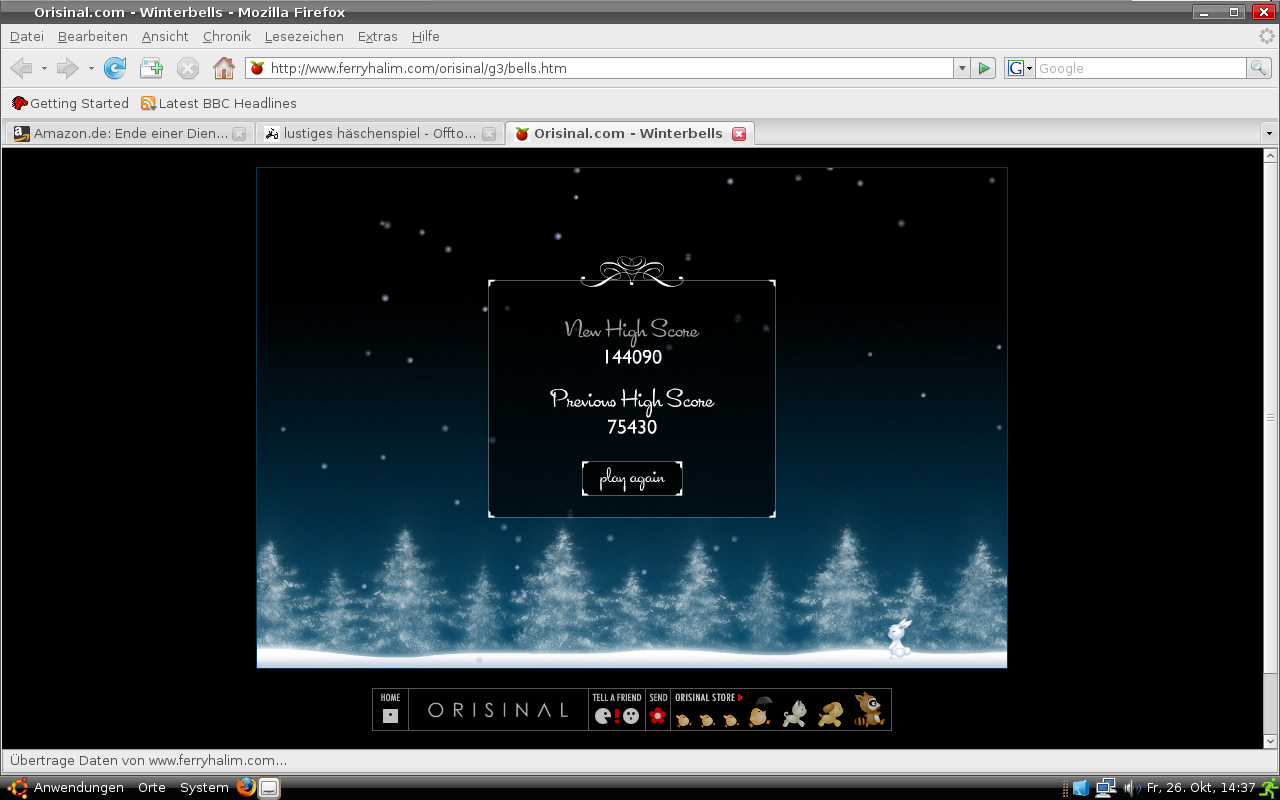Click the umbrella chick store icon
This screenshot has height=800, width=1280.
point(760,712)
